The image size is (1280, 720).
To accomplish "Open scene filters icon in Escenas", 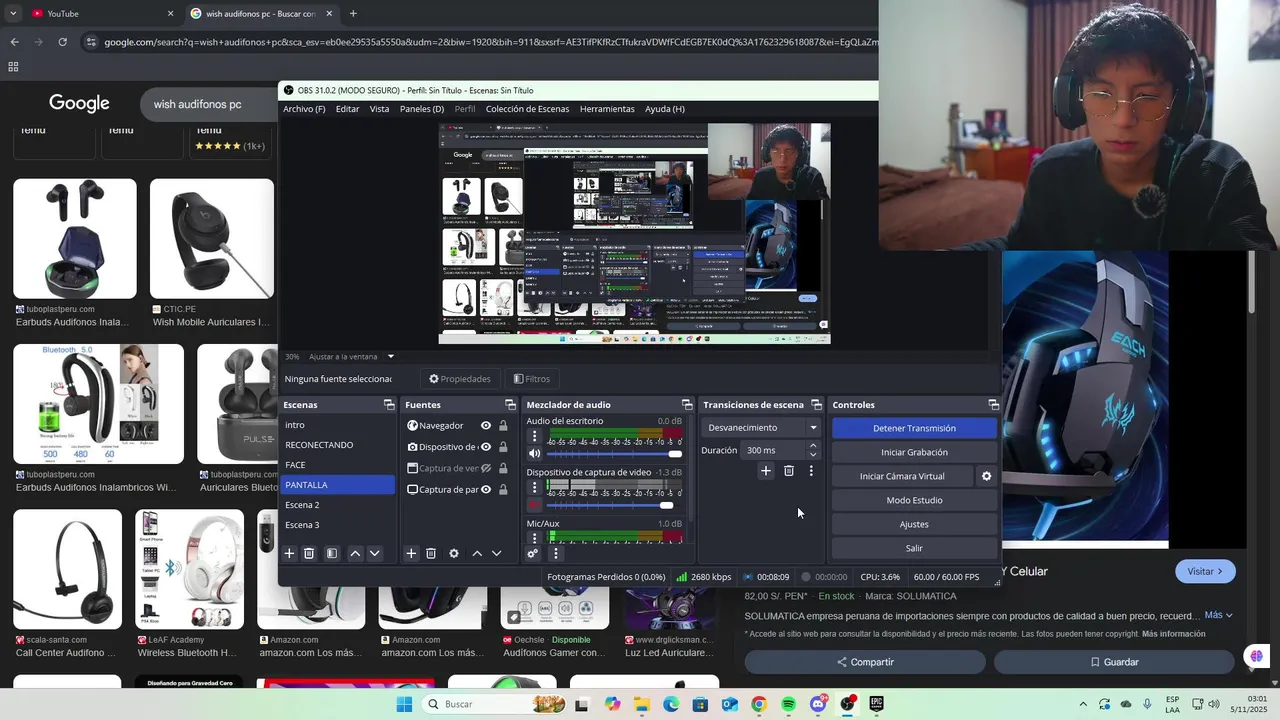I will pyautogui.click(x=332, y=553).
